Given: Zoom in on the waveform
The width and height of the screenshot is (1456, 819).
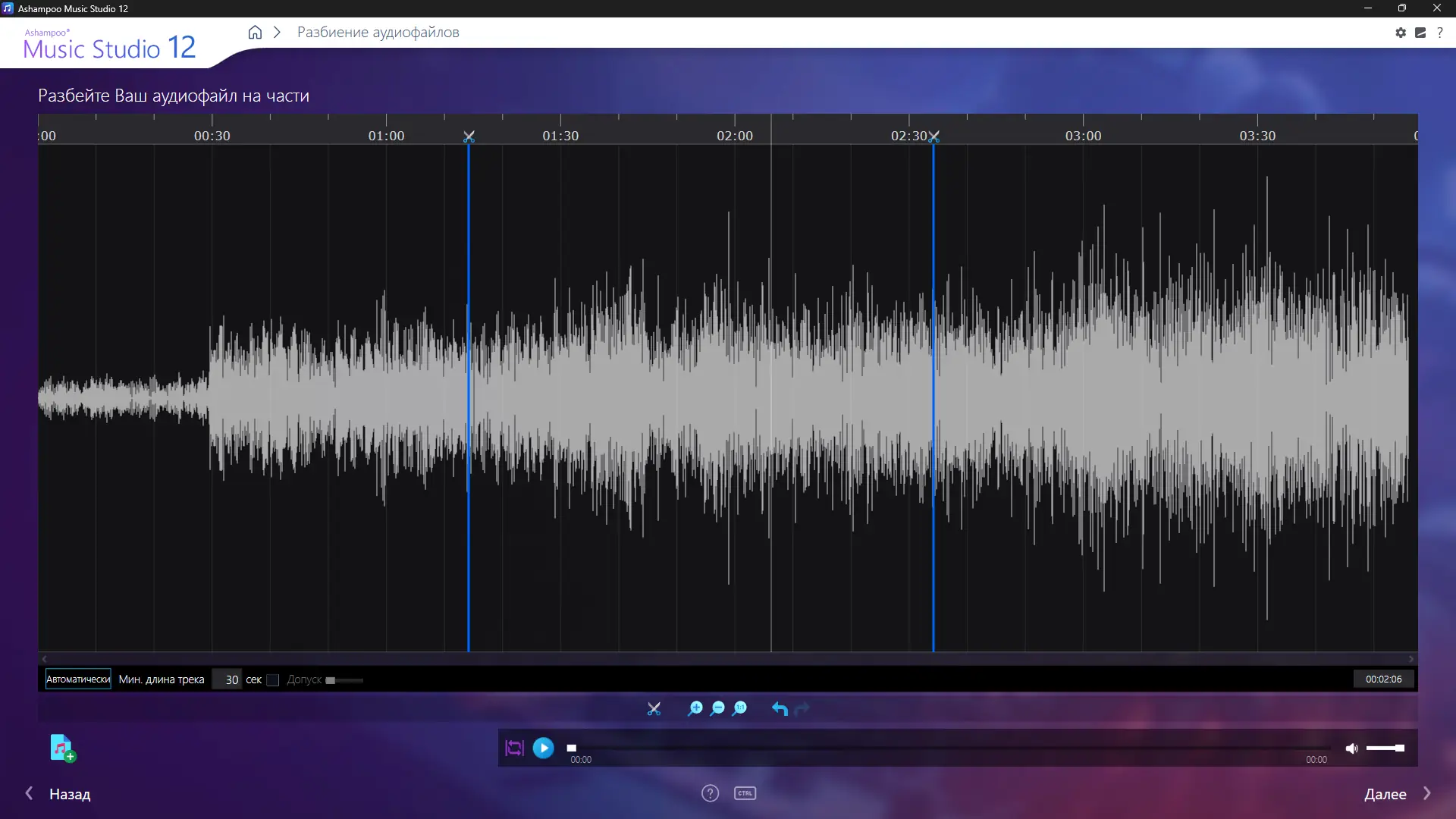Looking at the screenshot, I should 695,708.
